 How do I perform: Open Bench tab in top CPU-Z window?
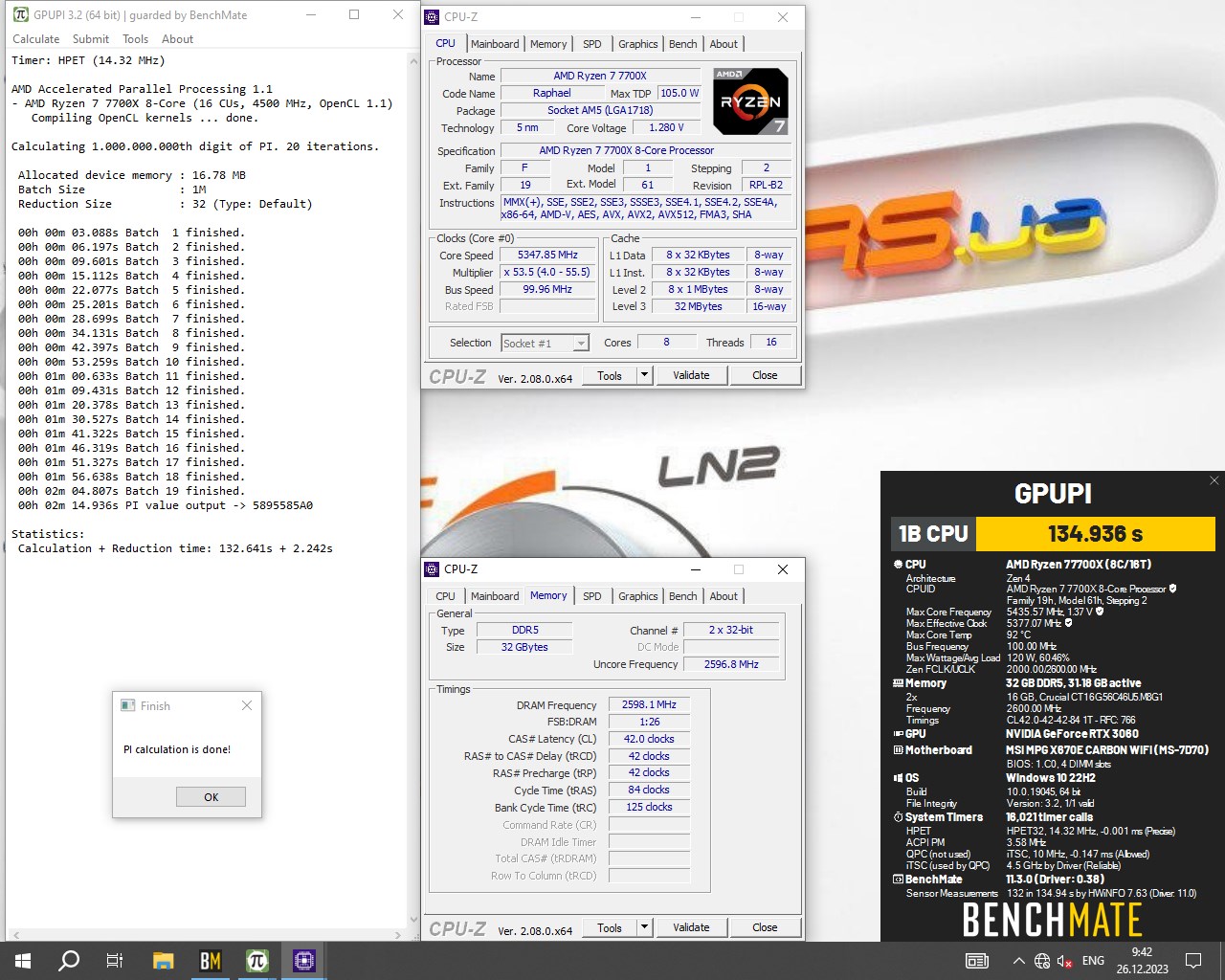tap(683, 44)
